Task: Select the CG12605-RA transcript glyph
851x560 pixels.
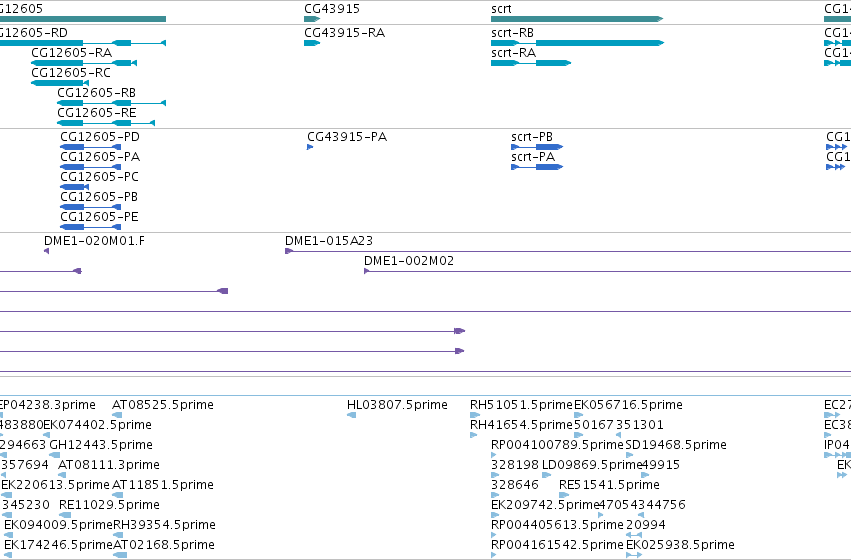Action: tap(84, 63)
